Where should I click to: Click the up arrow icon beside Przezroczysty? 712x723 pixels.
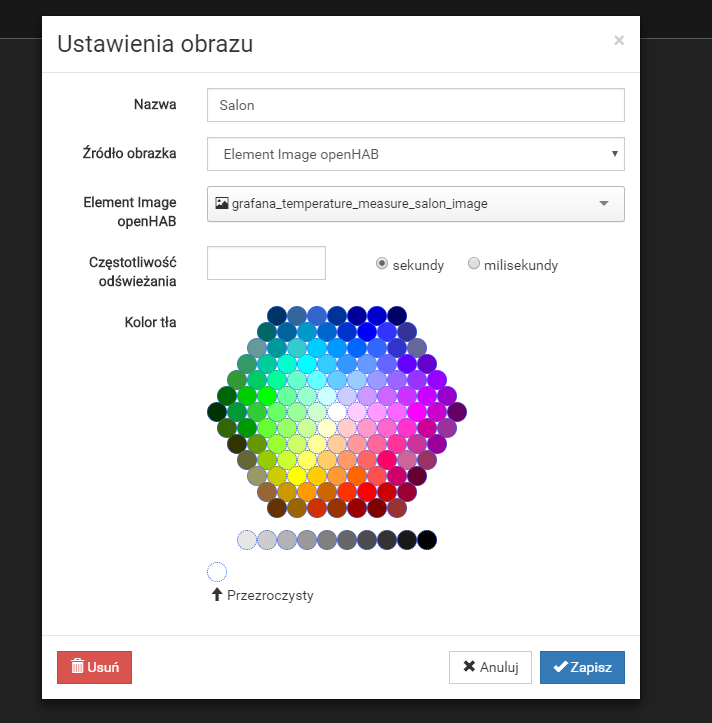coord(216,595)
